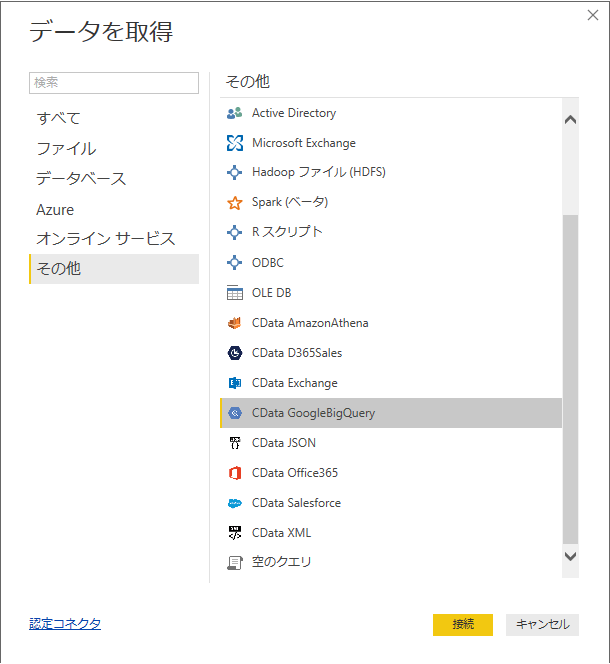Select the CData XML label
This screenshot has height=664, width=610.
click(x=281, y=533)
